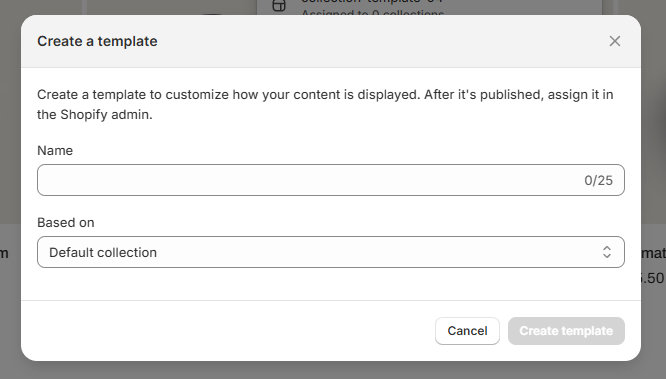Click the empty footer area beside Cancel

click(x=228, y=331)
